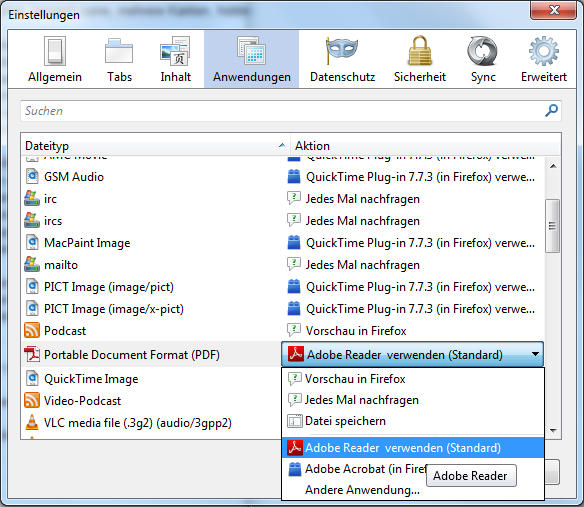Image resolution: width=584 pixels, height=507 pixels.
Task: Select the Video-Podcast label
Action: pos(82,400)
